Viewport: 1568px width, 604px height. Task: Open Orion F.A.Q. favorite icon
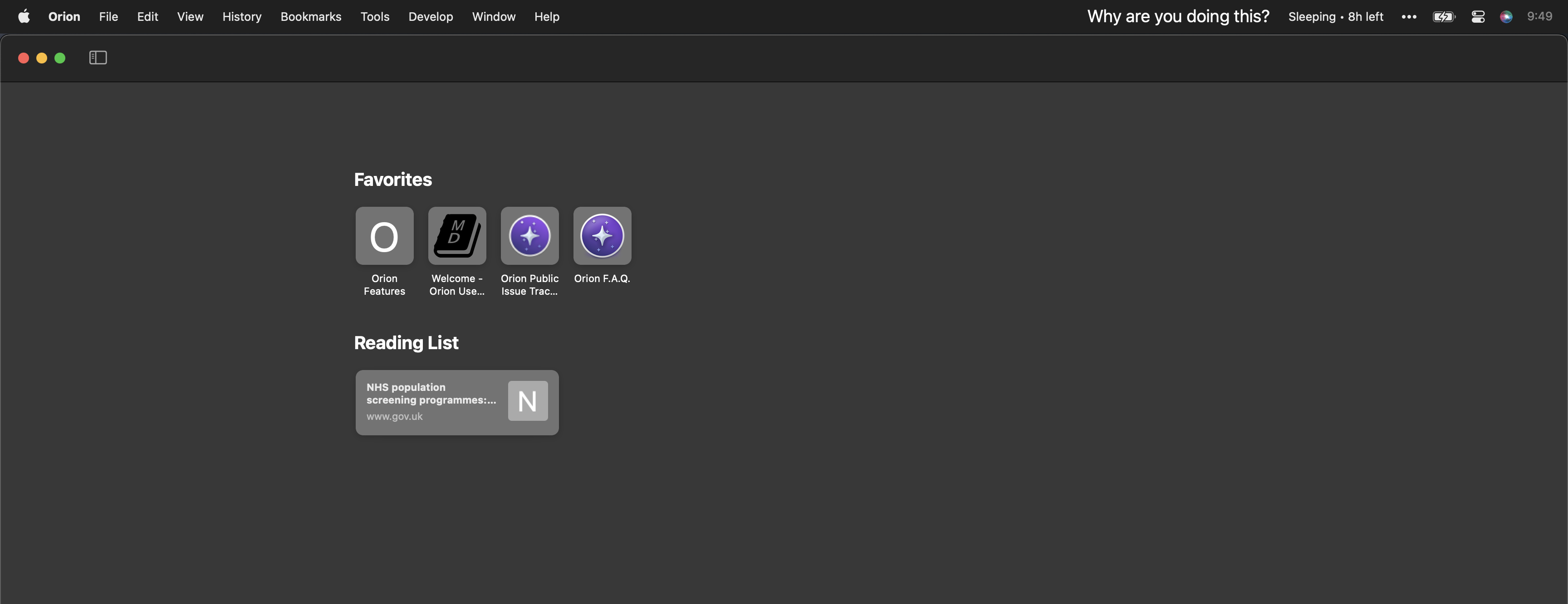[x=602, y=236]
